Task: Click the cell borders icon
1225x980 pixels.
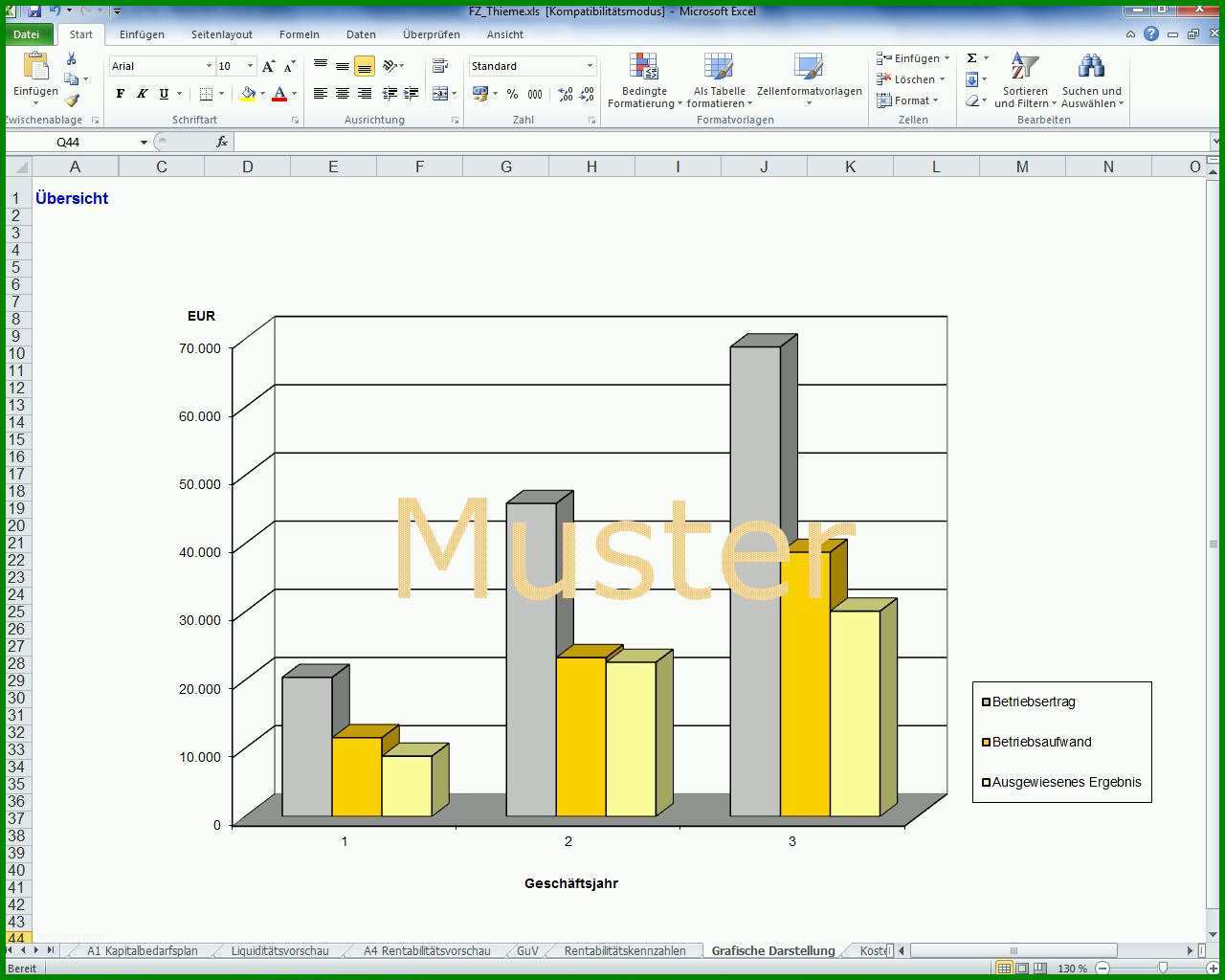Action: click(206, 94)
